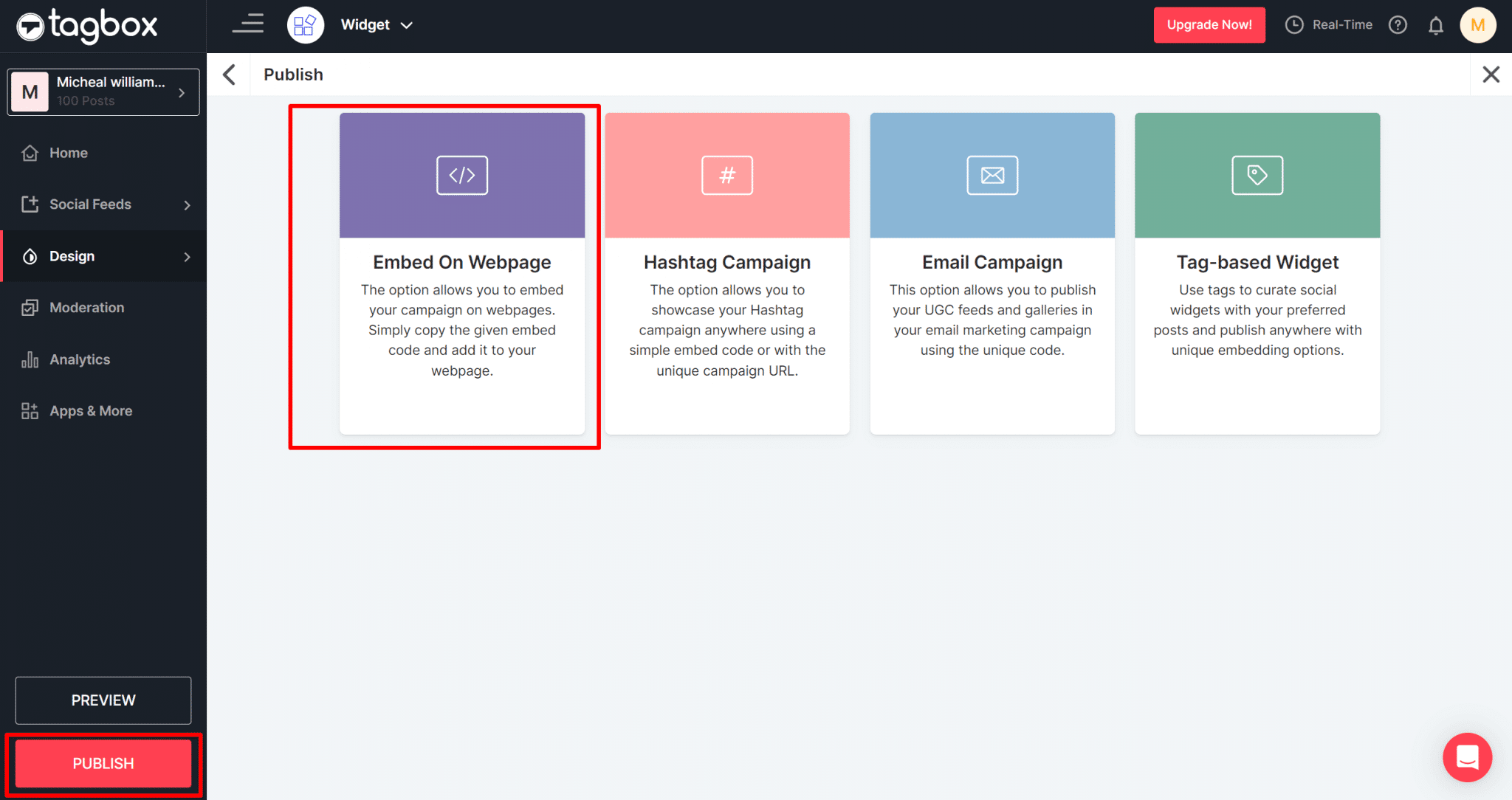The height and width of the screenshot is (800, 1512).
Task: Open the Moderation panel
Action: pyautogui.click(x=86, y=307)
